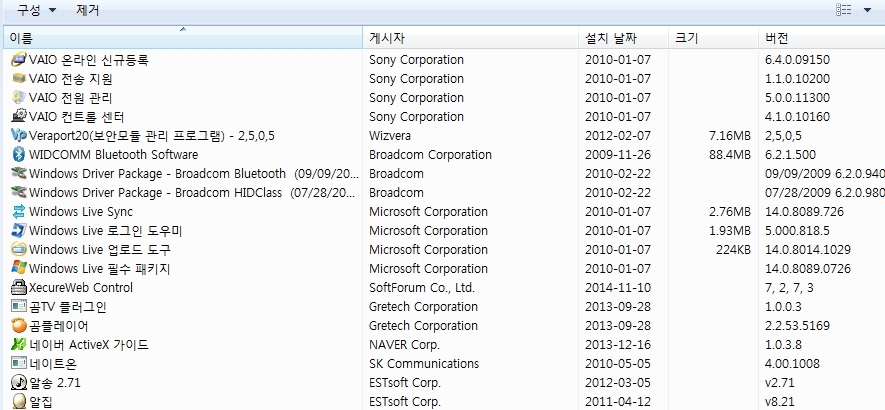Screen dimensions: 885x410
Task: Sort by the 버전 column header
Action: [820, 39]
